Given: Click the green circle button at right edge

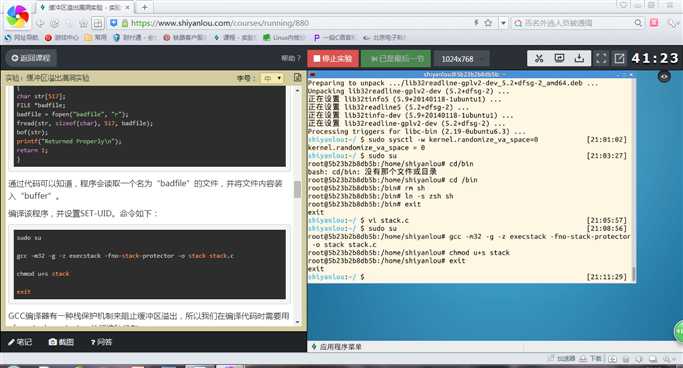Looking at the screenshot, I should point(678,331).
